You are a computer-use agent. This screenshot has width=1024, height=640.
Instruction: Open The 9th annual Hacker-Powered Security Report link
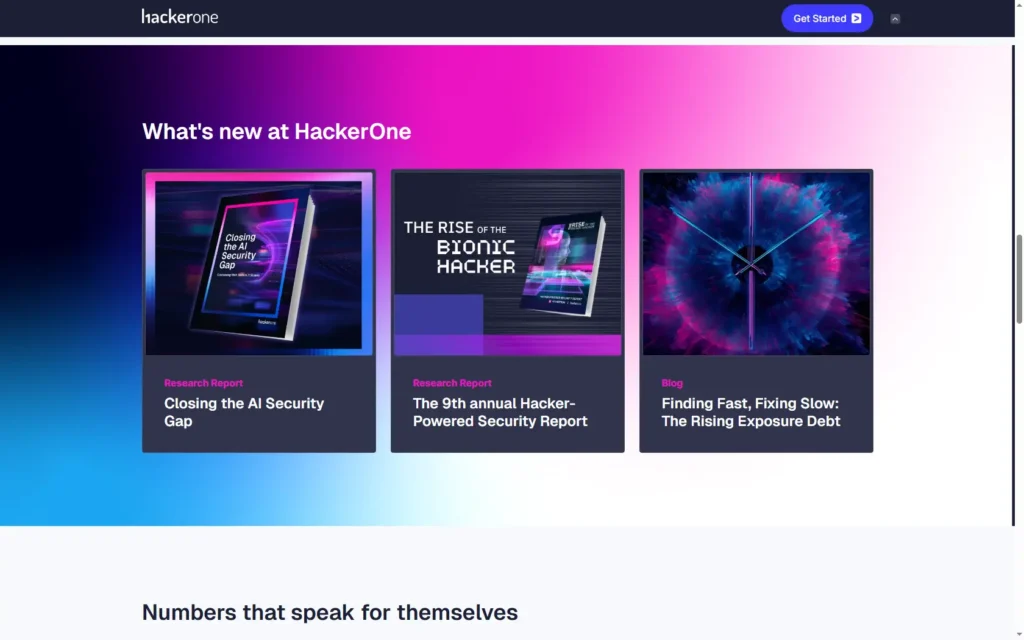point(500,412)
